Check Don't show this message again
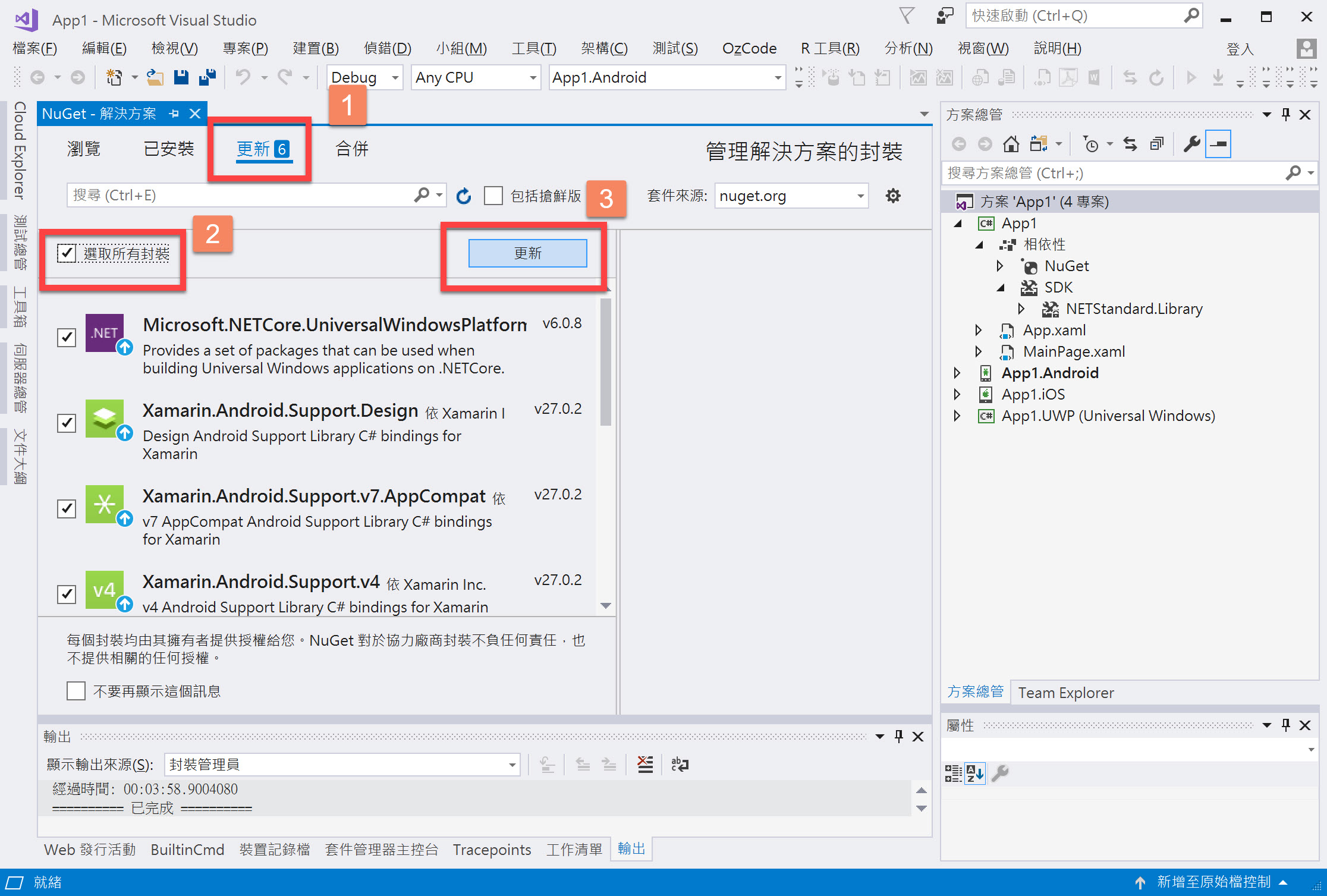 tap(76, 691)
